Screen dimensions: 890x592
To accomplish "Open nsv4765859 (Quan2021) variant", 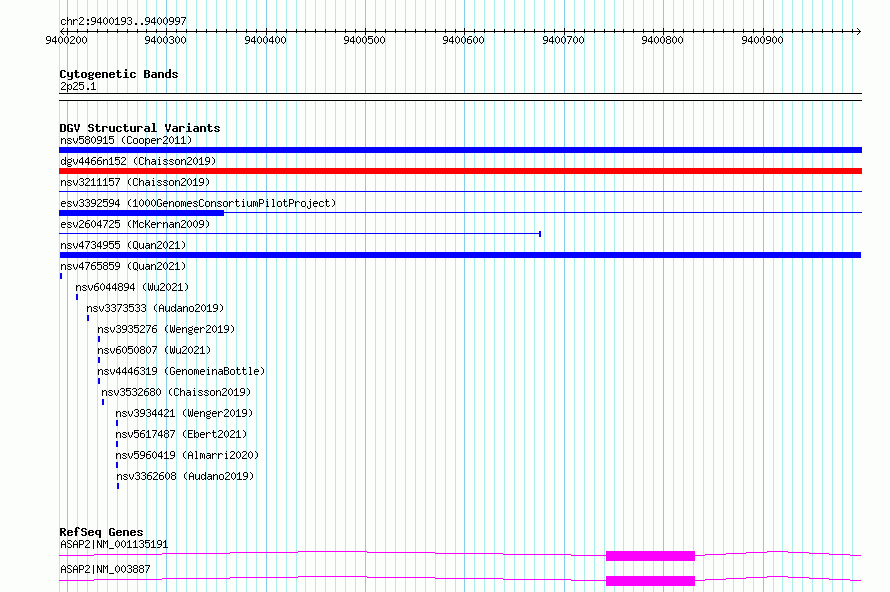I will [x=123, y=266].
